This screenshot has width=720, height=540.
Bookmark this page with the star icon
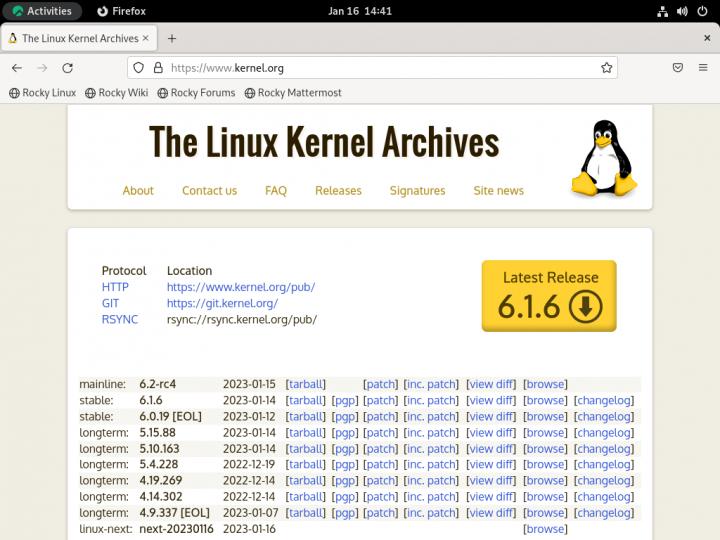(x=606, y=68)
